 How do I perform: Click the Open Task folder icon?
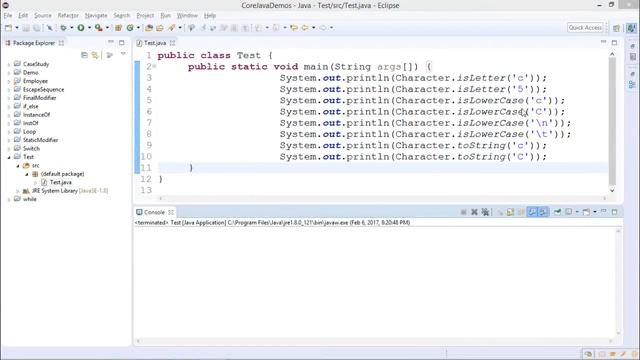point(160,28)
